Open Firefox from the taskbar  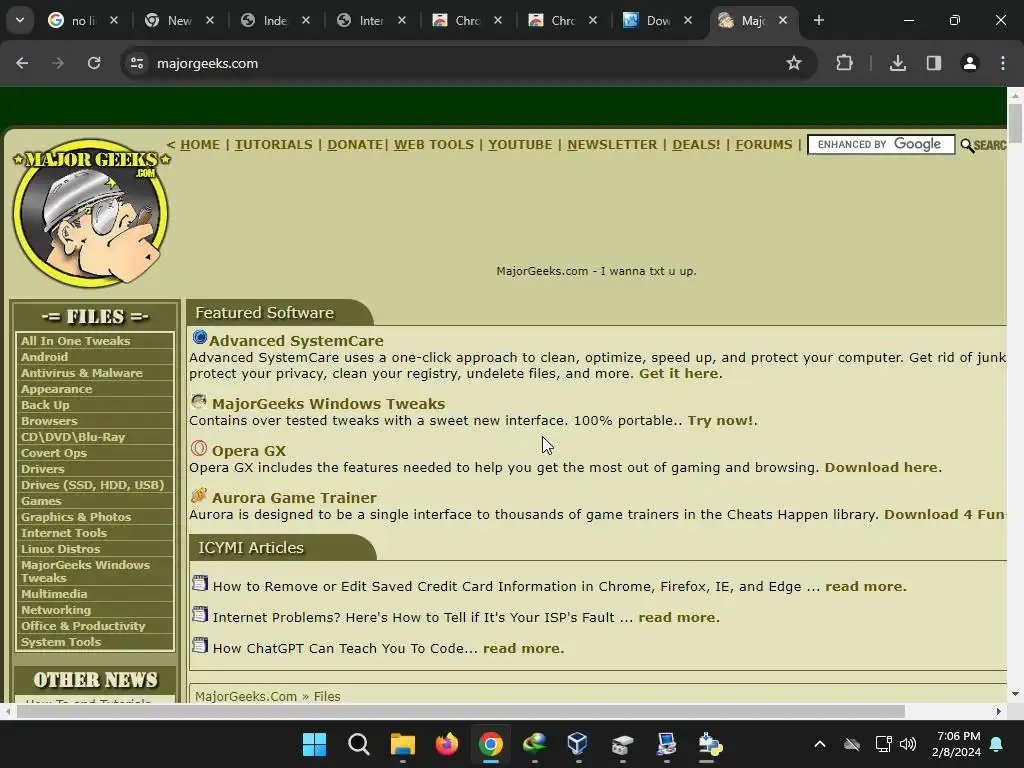pyautogui.click(x=447, y=744)
